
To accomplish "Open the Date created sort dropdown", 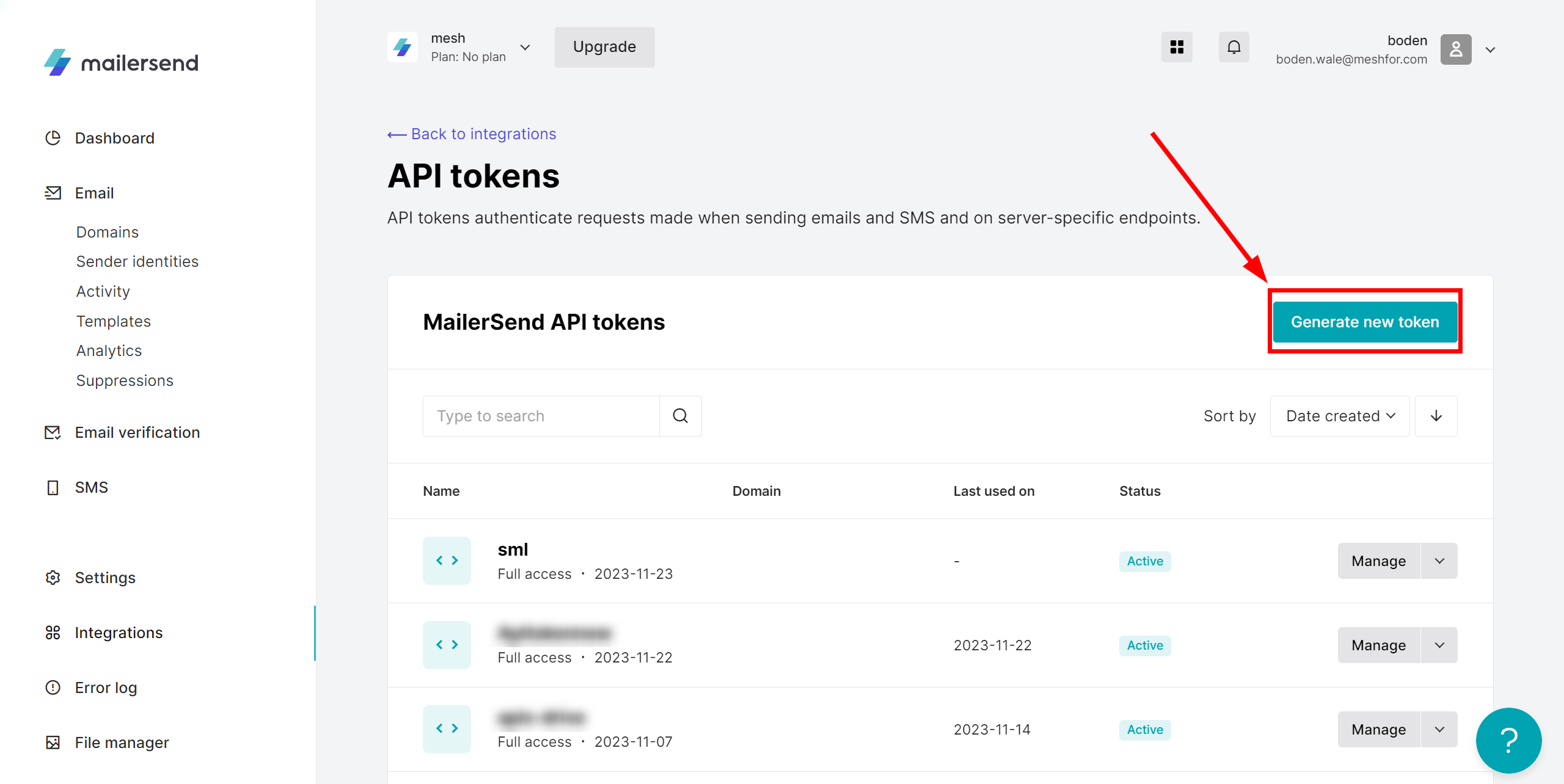I will [x=1340, y=416].
